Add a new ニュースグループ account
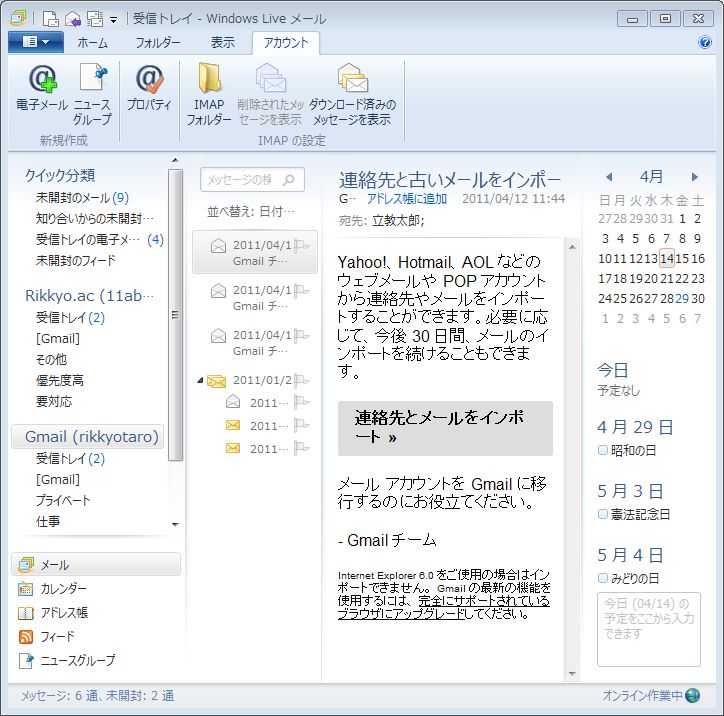 pyautogui.click(x=92, y=95)
